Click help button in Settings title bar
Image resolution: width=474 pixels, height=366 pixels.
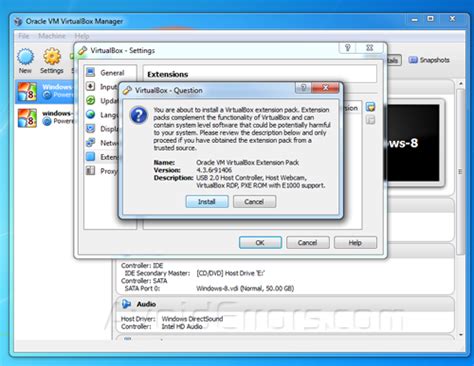(x=348, y=48)
